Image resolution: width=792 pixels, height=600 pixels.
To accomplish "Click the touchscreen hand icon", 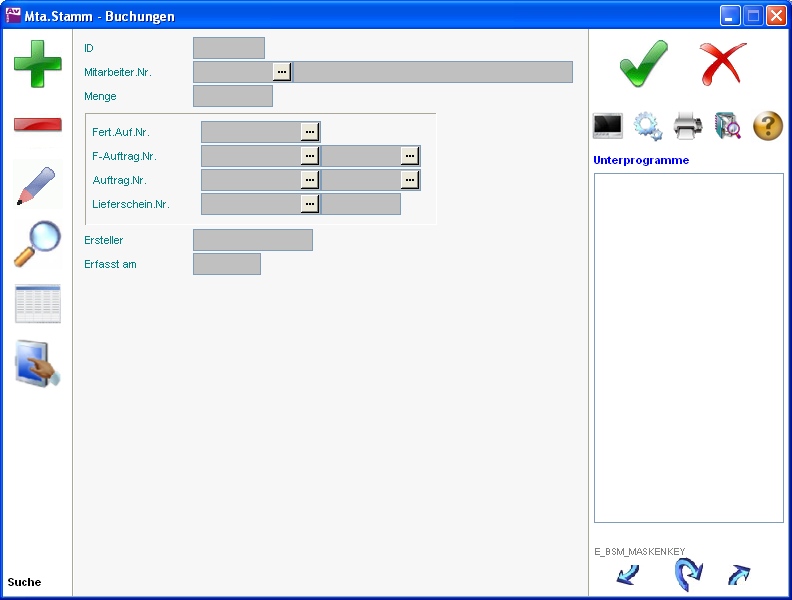I will (x=37, y=363).
